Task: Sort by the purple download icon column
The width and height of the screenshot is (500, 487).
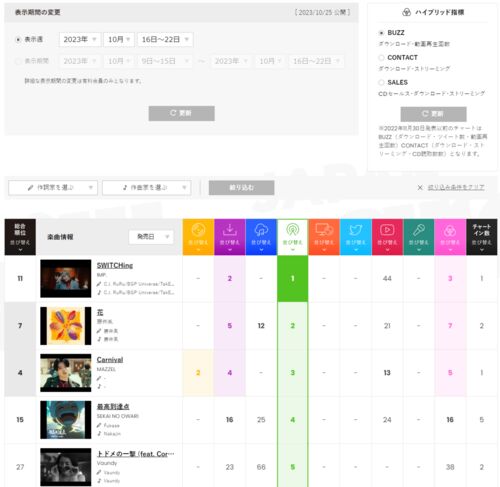Action: [230, 237]
